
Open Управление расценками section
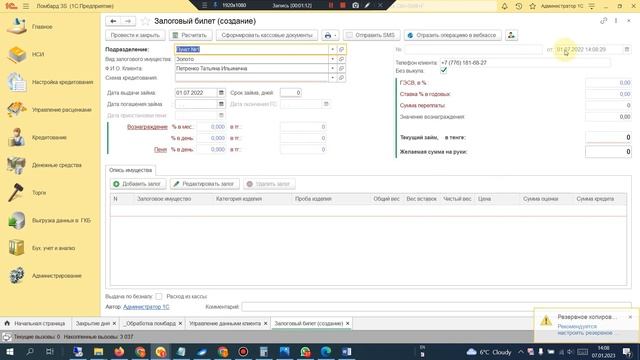pos(61,110)
